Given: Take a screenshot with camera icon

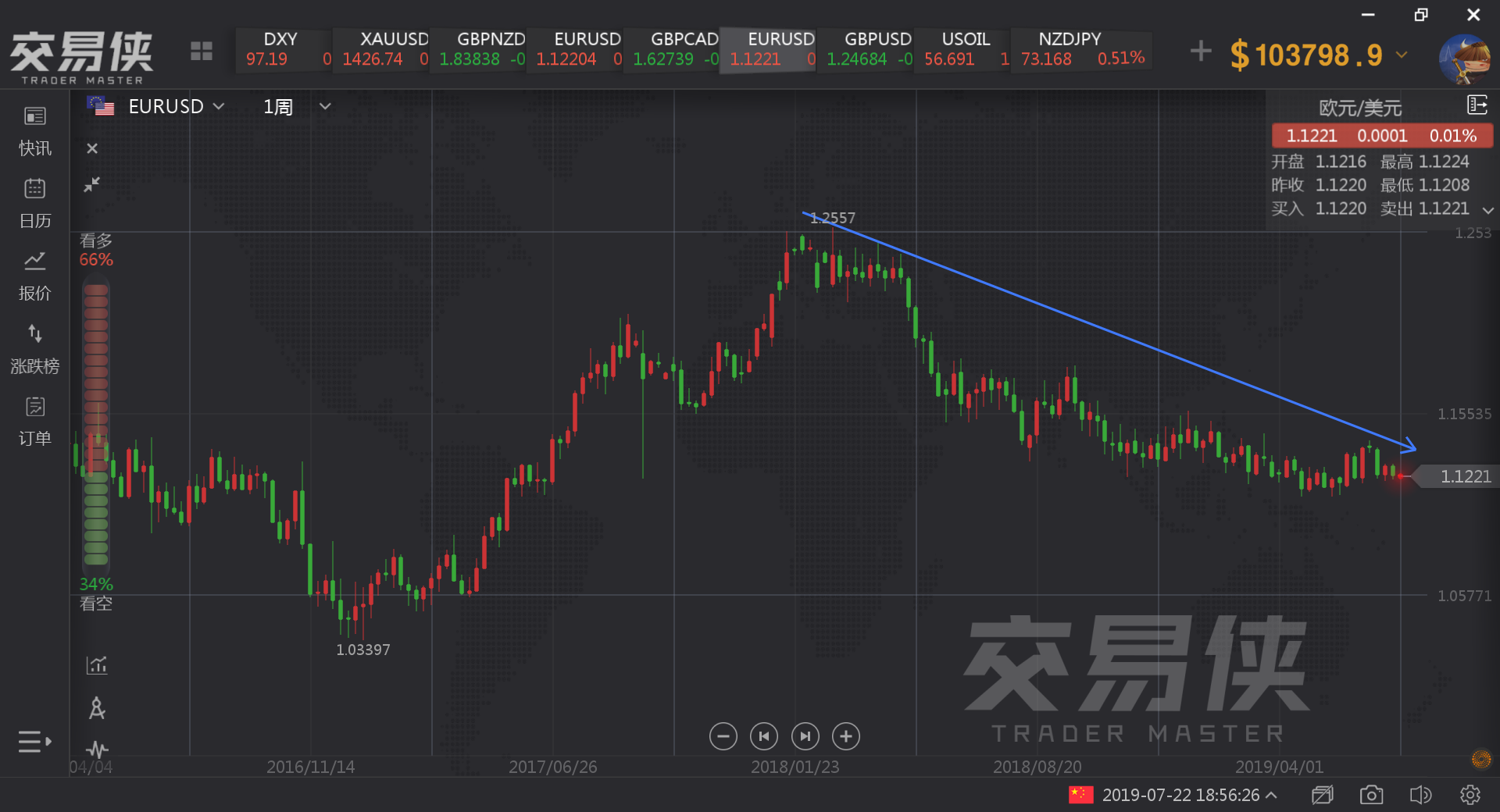Looking at the screenshot, I should [x=1371, y=795].
